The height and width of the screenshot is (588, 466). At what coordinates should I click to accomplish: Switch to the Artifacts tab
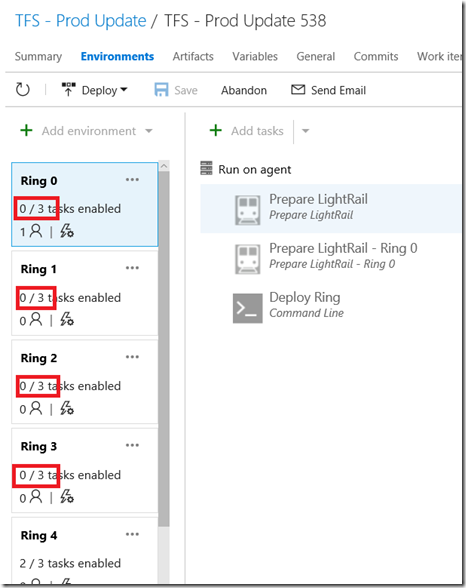click(x=193, y=56)
